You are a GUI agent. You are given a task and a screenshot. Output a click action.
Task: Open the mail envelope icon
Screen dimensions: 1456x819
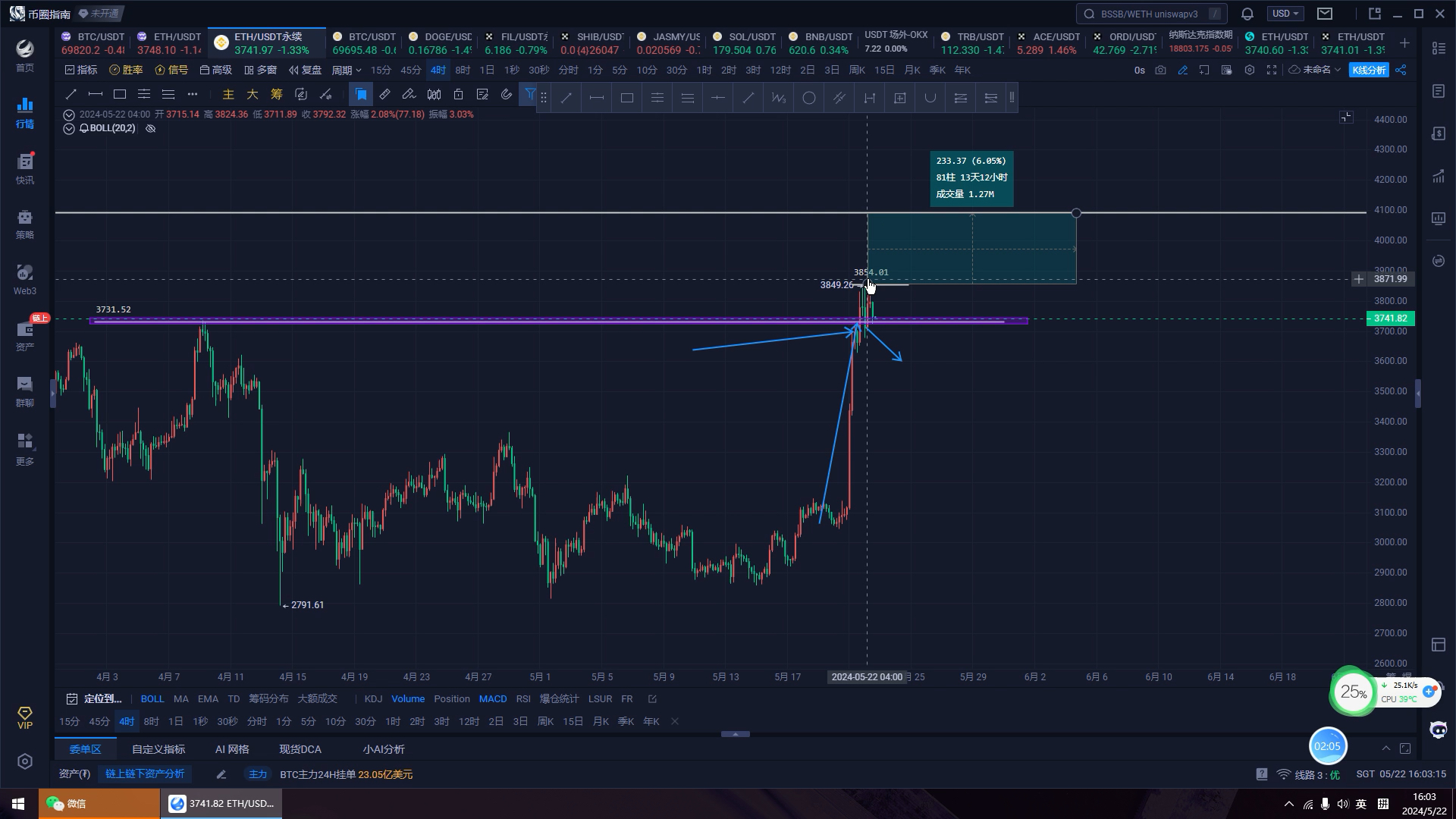[1325, 14]
